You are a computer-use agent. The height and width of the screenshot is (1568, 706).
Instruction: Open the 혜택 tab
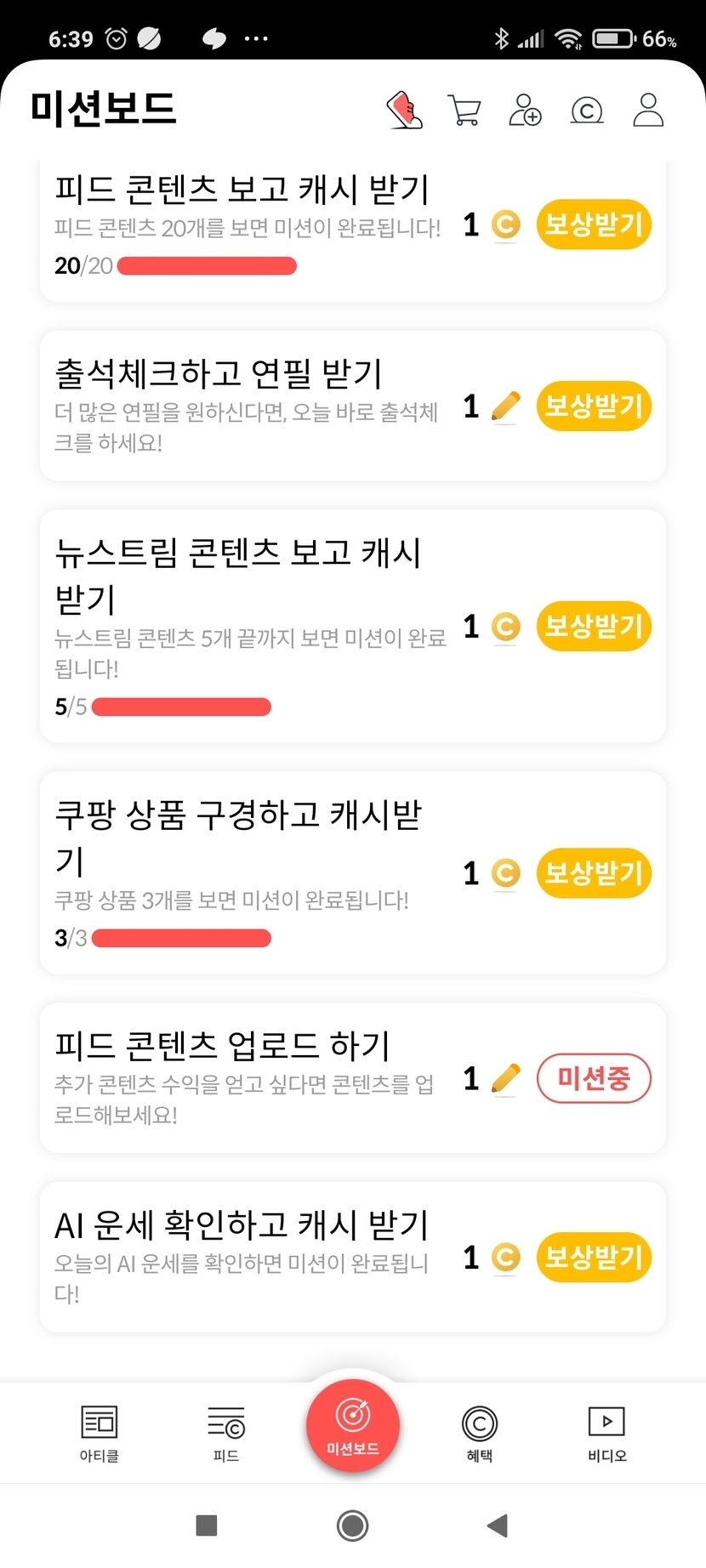point(480,1434)
